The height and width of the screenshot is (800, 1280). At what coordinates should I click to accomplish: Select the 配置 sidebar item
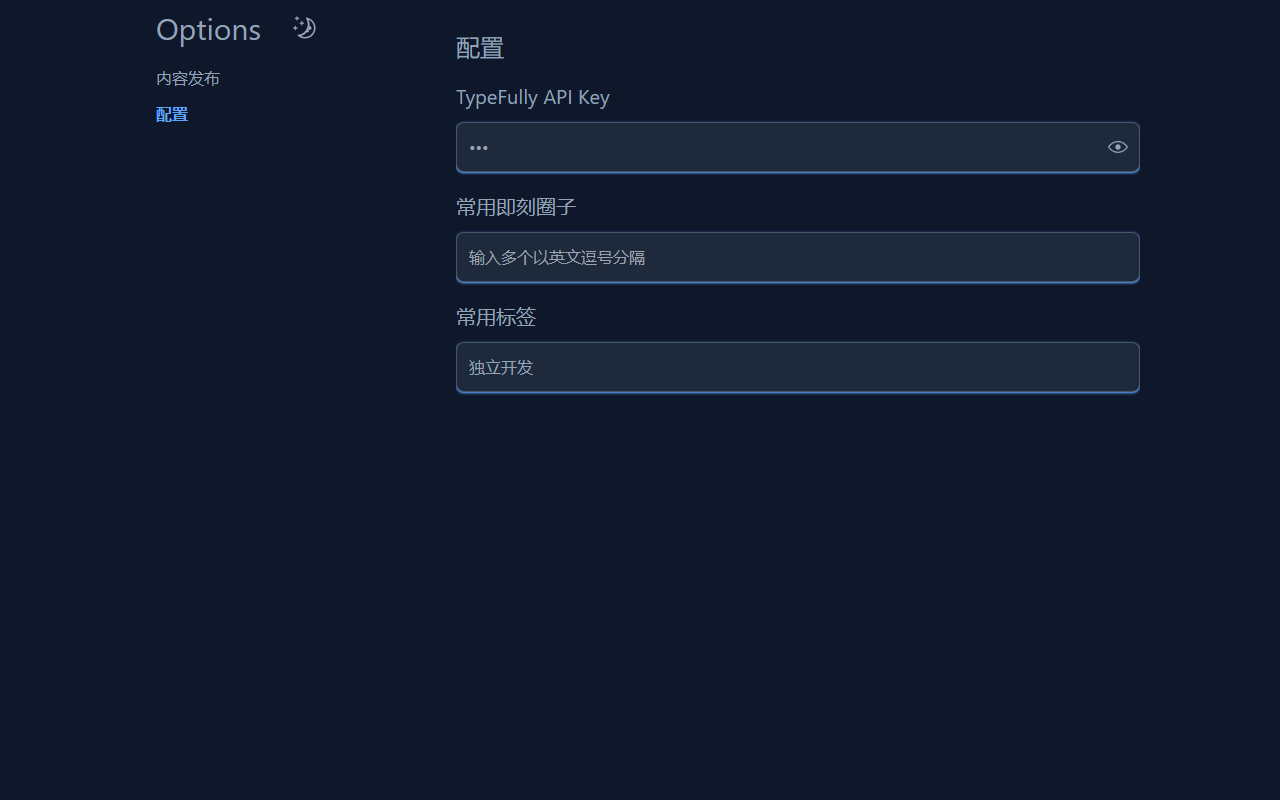[172, 114]
